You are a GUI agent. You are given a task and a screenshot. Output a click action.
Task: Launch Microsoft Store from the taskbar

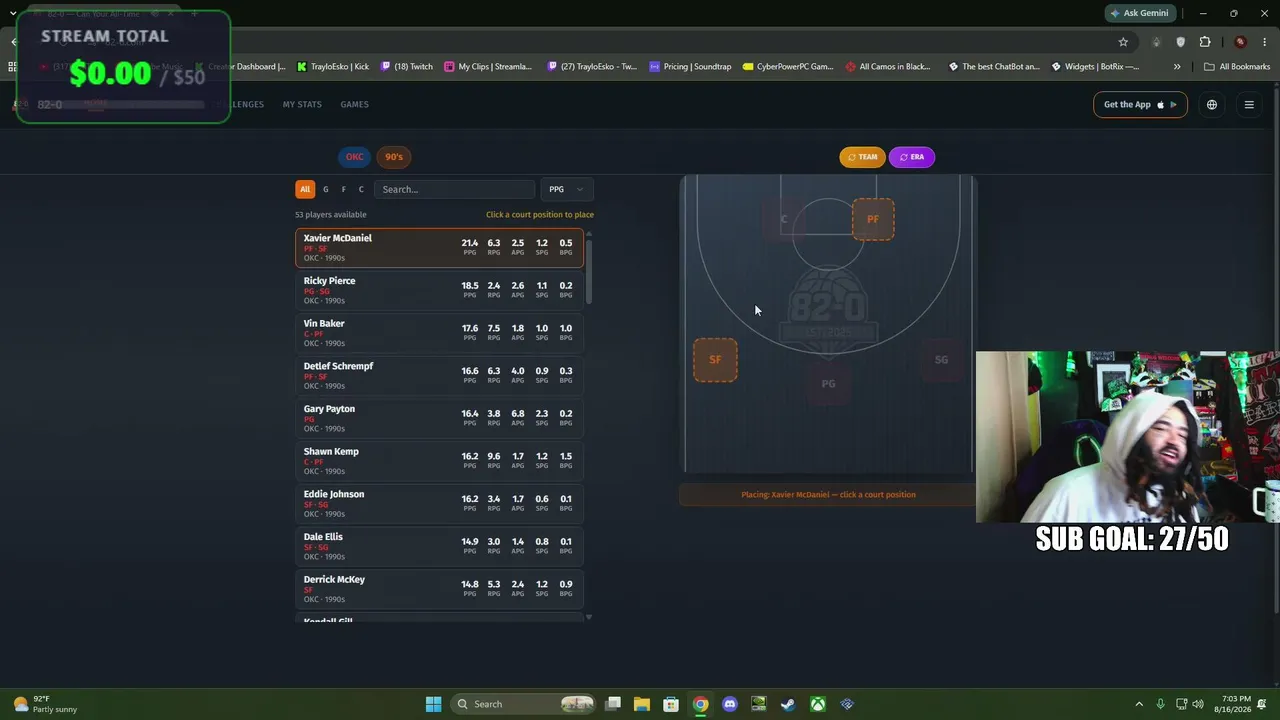[671, 704]
